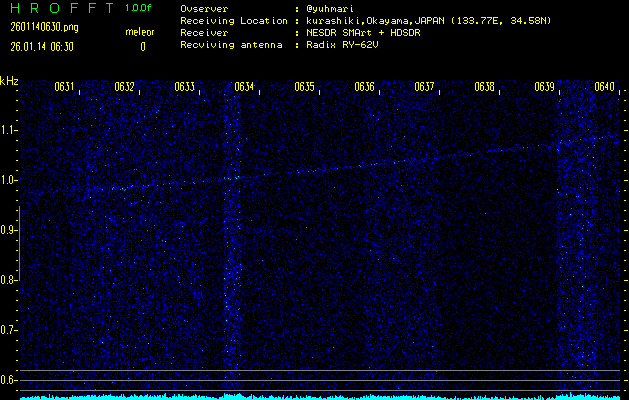Viewport: 629px width, 400px height.
Task: Click the 0634 time label
Action: coord(244,87)
